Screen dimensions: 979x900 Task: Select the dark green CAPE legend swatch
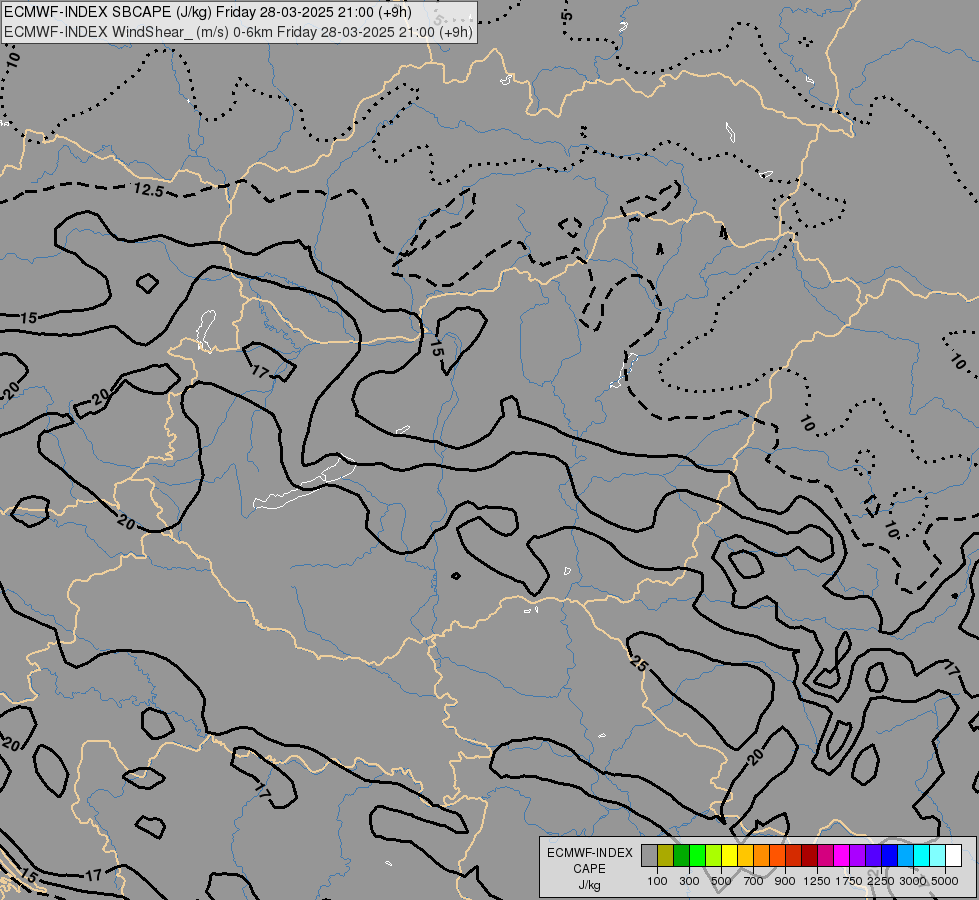coord(682,855)
